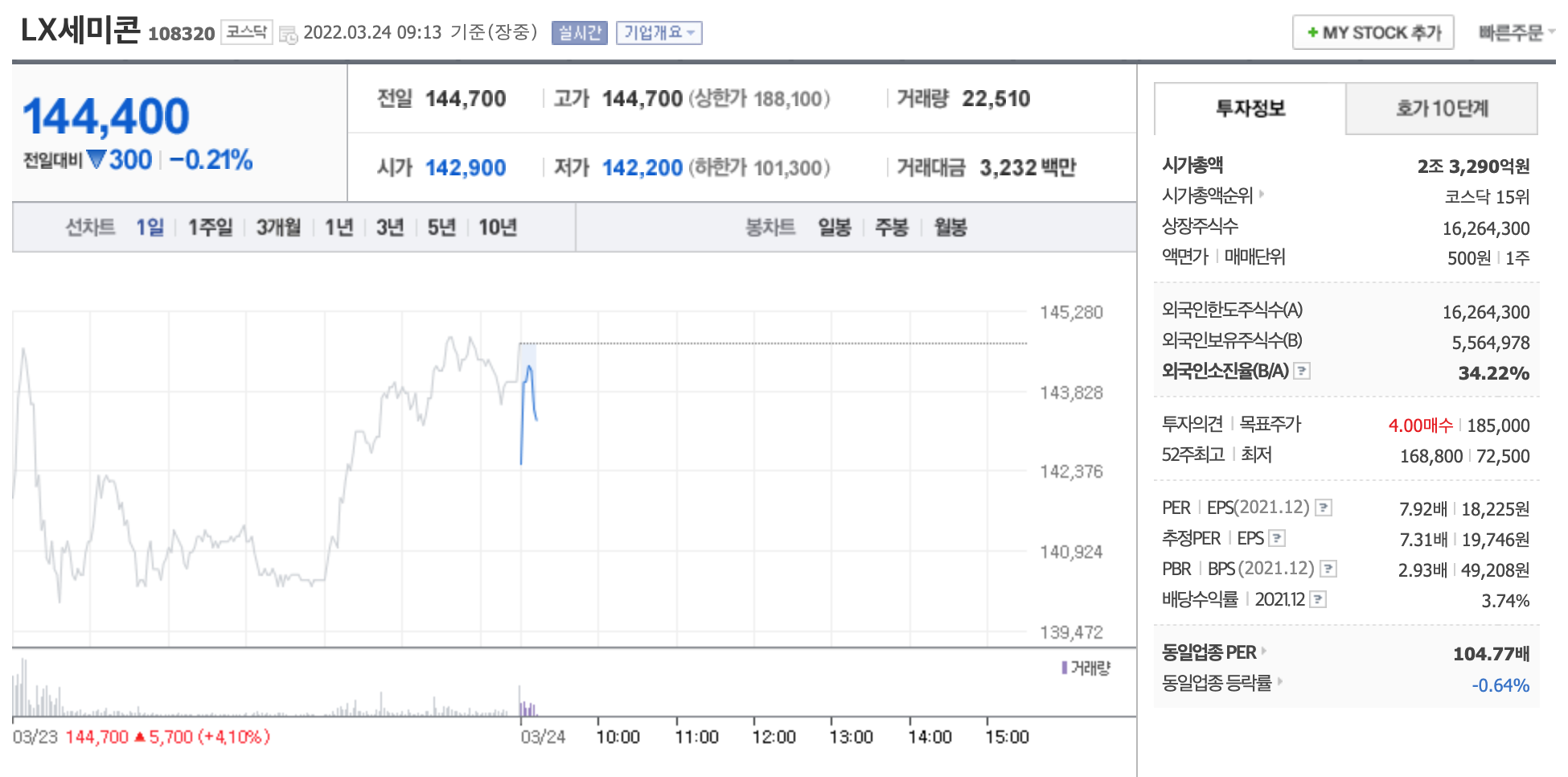Select the 1일 line chart period
Screen dimensions: 1568x777
[x=150, y=228]
